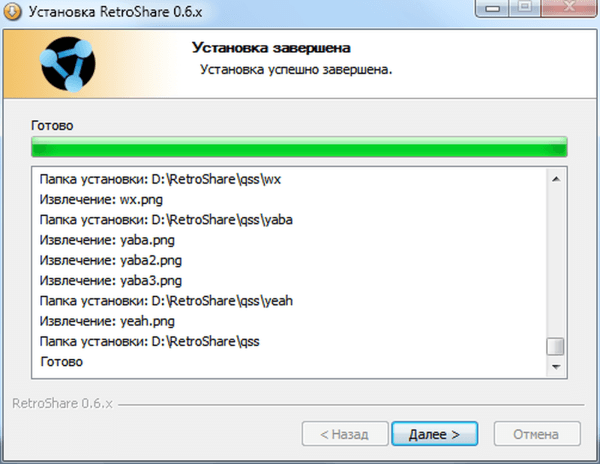Select the log line 'Извлечение: yeah.png'
This screenshot has height=464, width=600.
click(x=107, y=321)
